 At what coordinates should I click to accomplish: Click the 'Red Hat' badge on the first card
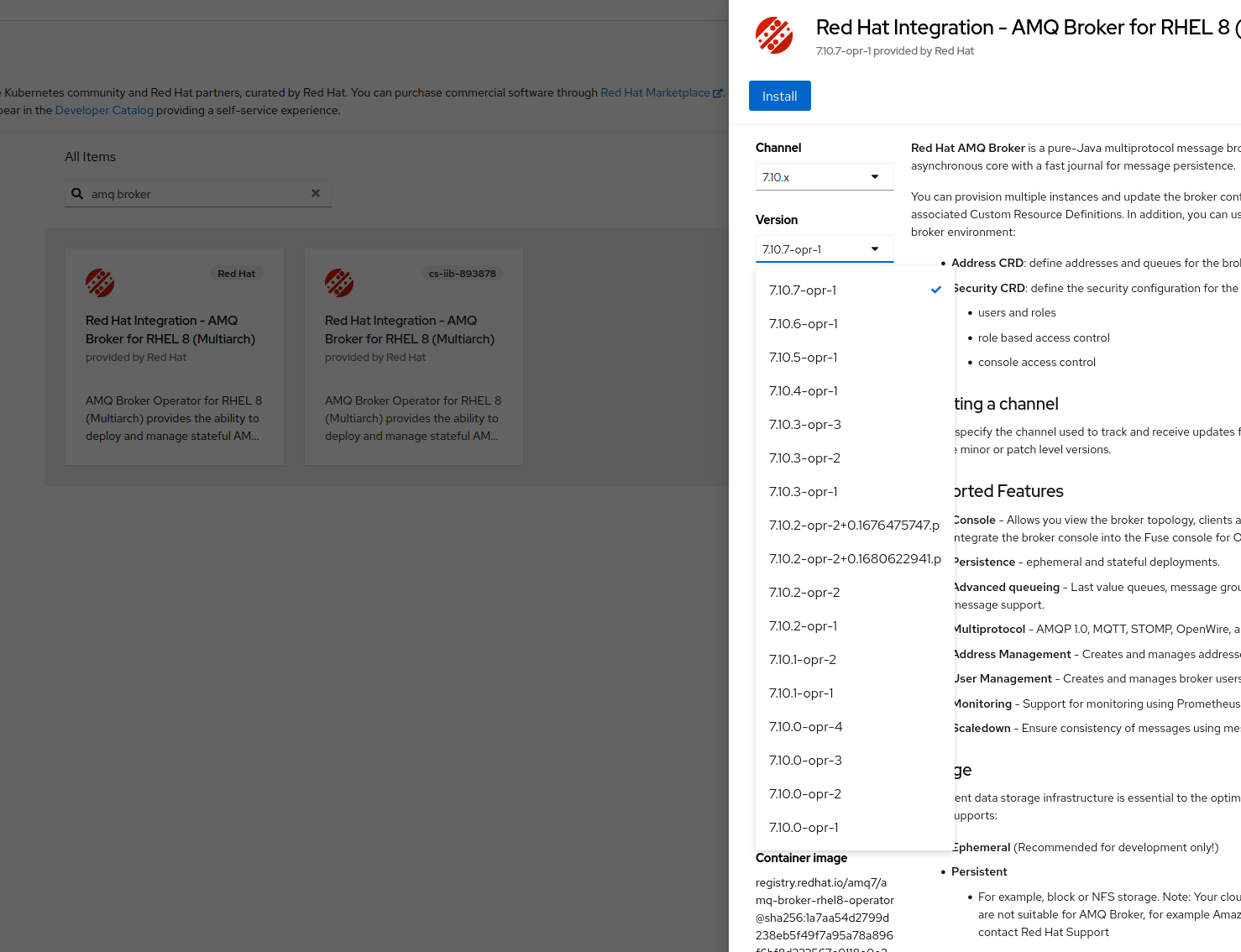point(236,274)
